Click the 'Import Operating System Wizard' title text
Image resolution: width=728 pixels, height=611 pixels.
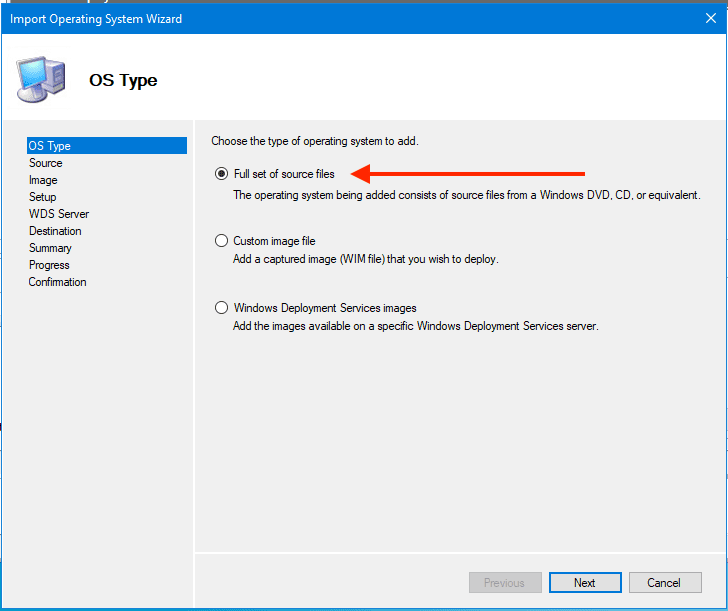[x=96, y=19]
